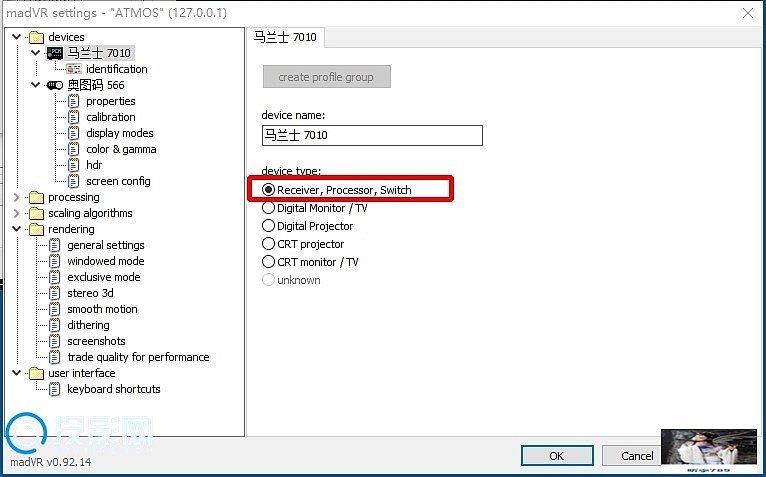Click the smooth motion page icon
Image resolution: width=766 pixels, height=477 pixels.
55,309
